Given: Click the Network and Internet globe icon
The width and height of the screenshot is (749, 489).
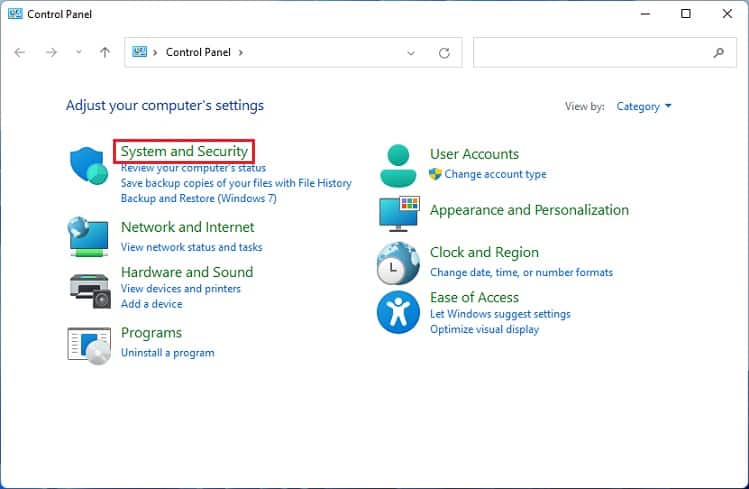Looking at the screenshot, I should 88,236.
